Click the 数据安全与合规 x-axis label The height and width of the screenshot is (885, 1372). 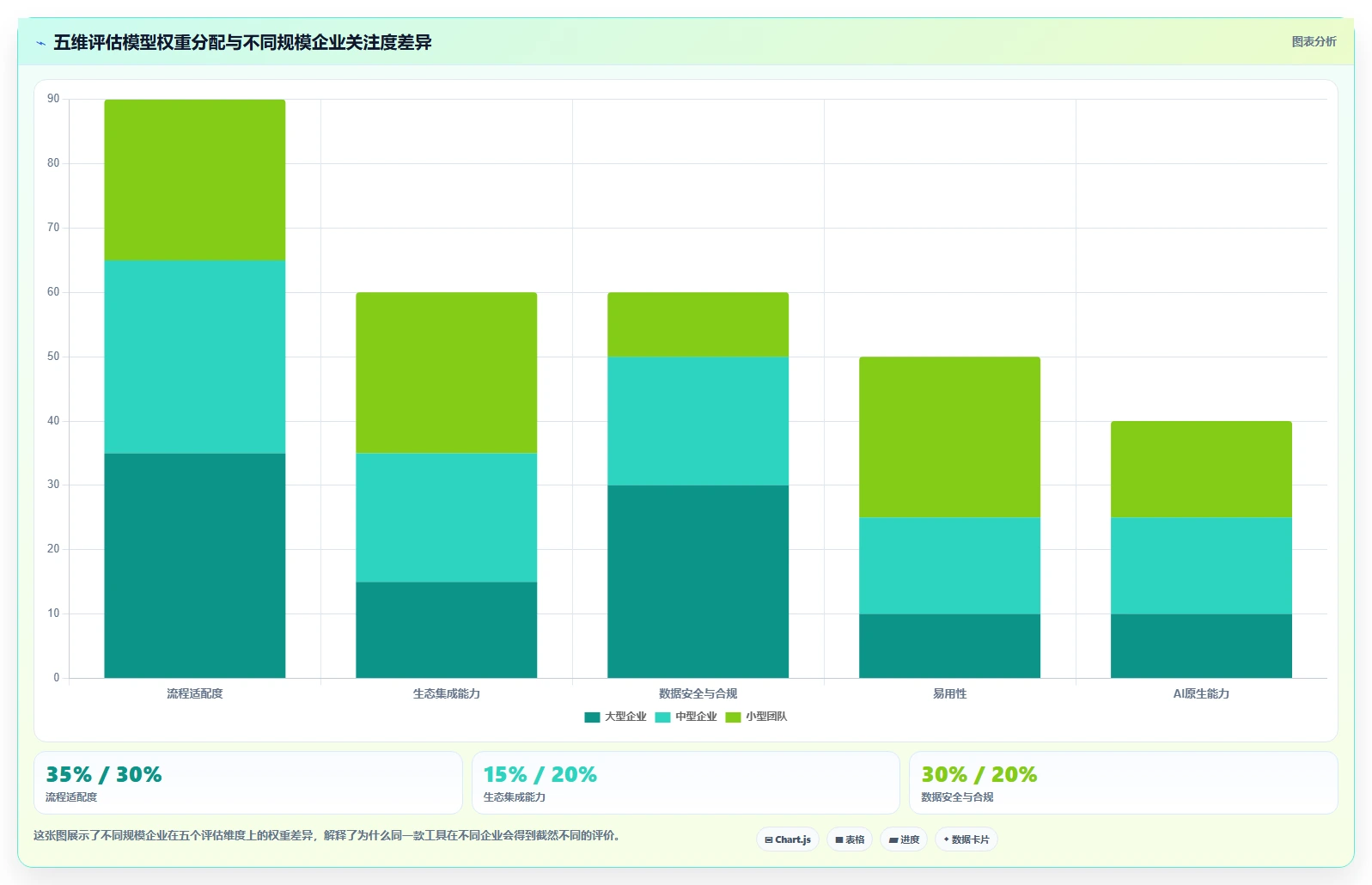coord(698,693)
